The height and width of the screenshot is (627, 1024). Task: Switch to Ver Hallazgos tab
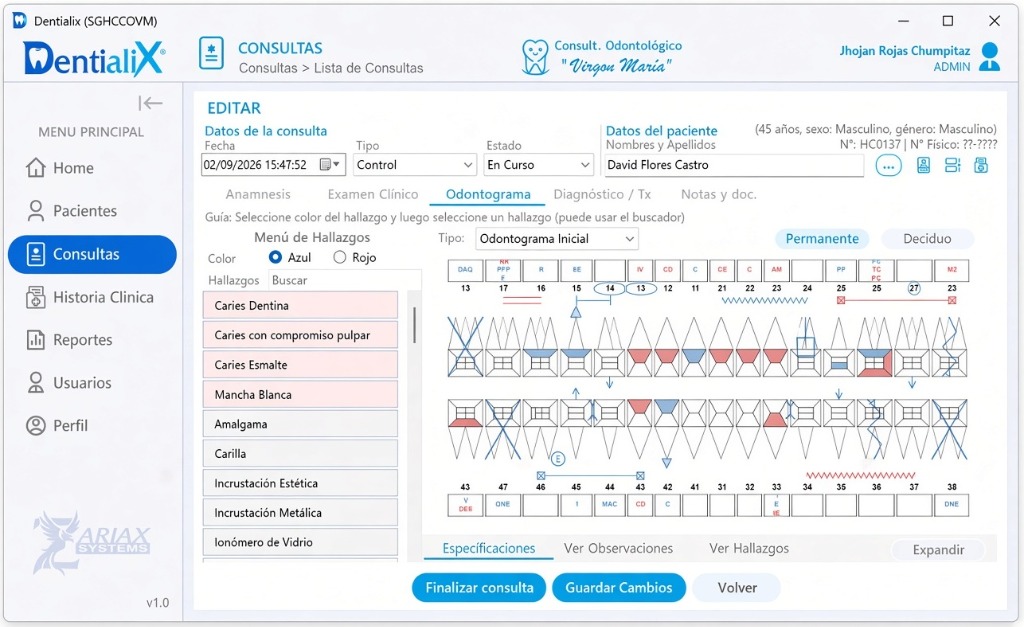749,549
